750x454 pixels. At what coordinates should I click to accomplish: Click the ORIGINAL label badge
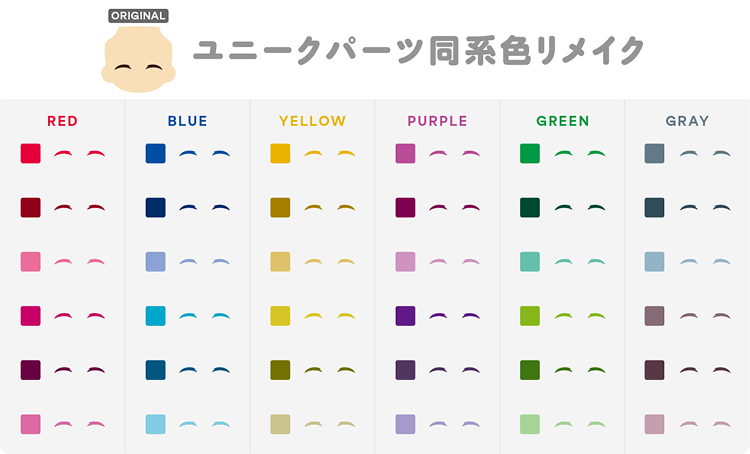(x=138, y=16)
